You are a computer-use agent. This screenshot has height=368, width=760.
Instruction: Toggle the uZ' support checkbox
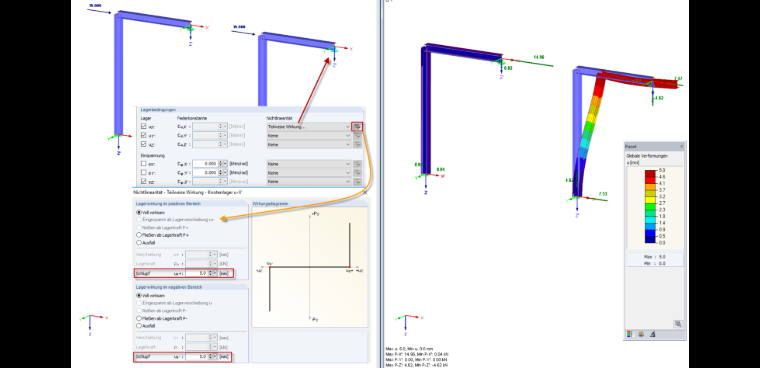(143, 144)
